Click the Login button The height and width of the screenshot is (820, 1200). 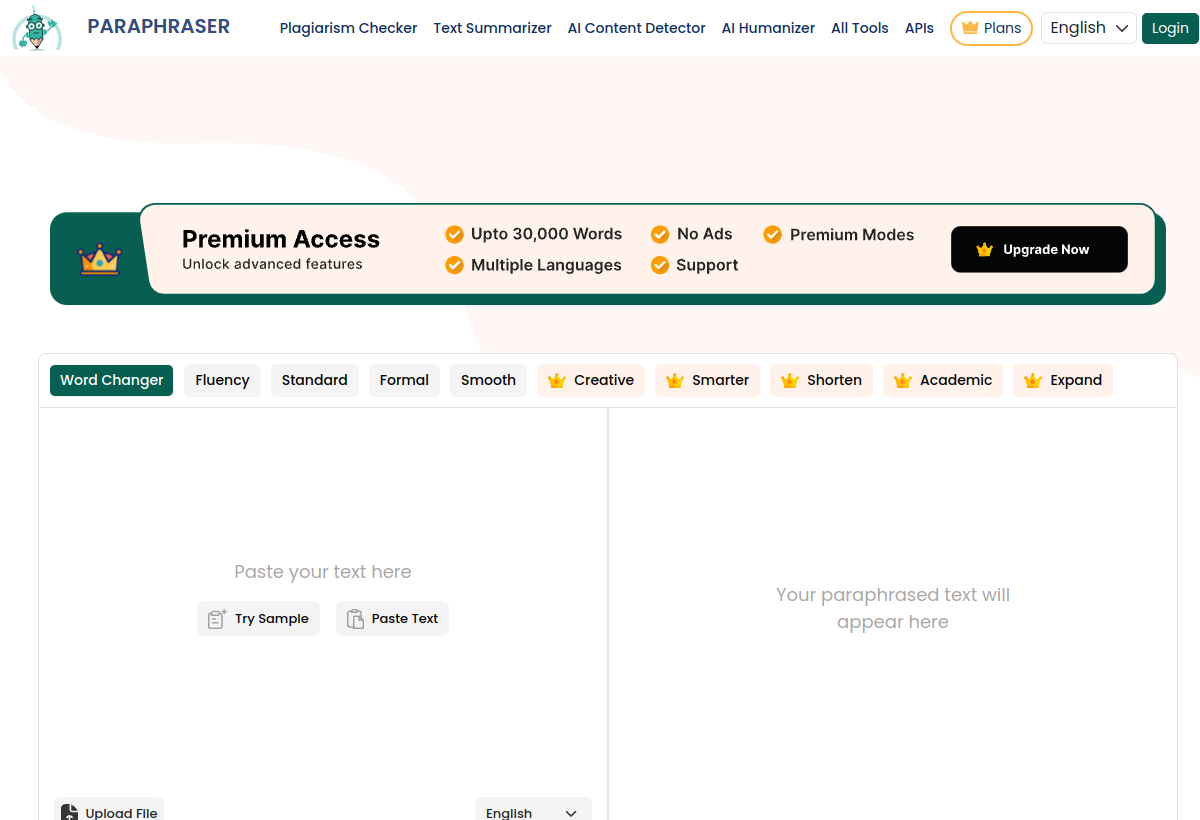[x=1169, y=28]
